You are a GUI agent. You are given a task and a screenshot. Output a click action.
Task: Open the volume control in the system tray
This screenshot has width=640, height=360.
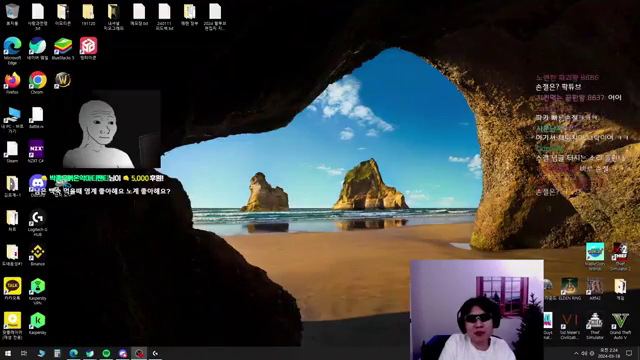(584, 353)
